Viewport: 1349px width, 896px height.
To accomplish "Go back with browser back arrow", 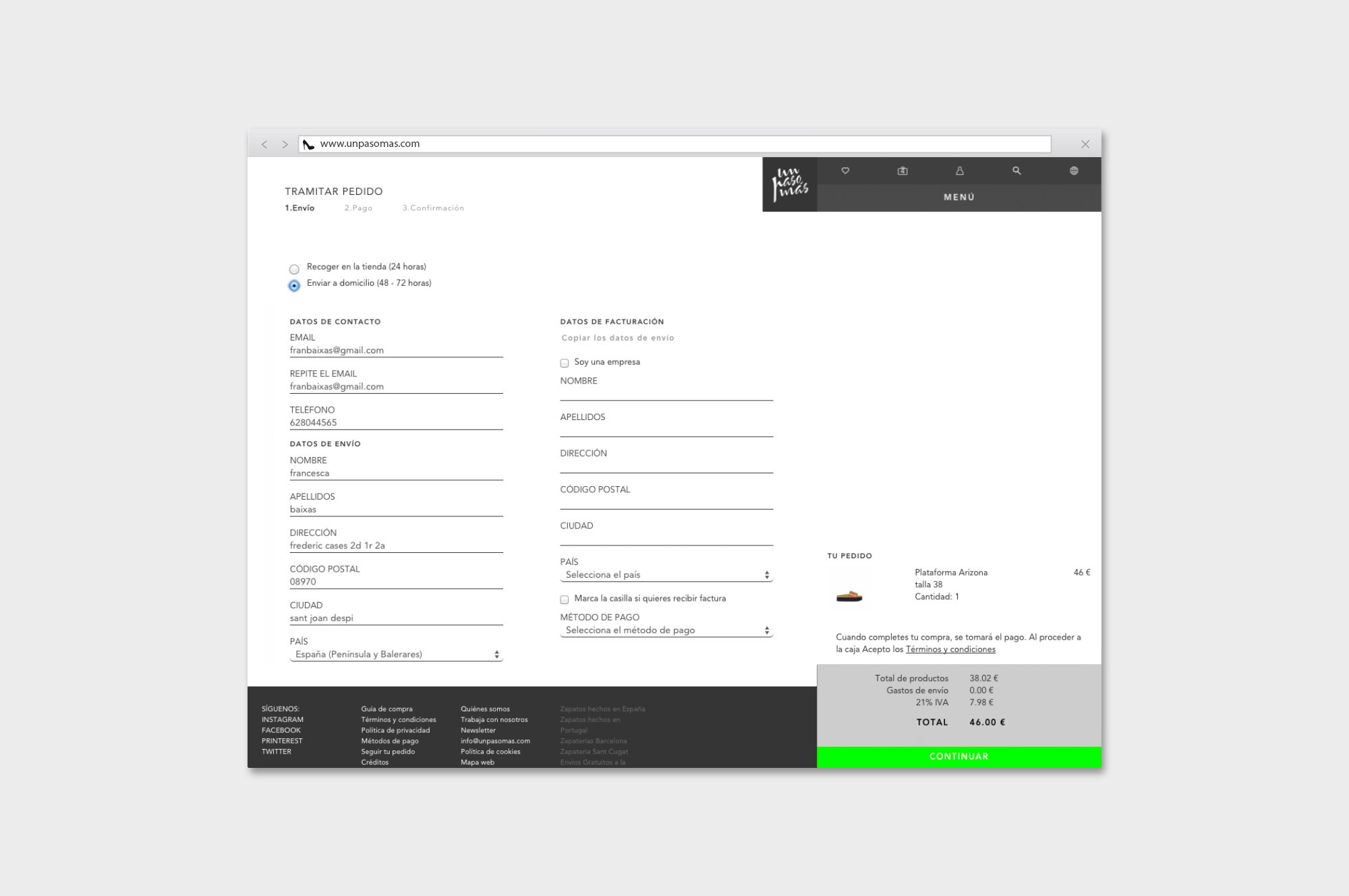I will (264, 144).
